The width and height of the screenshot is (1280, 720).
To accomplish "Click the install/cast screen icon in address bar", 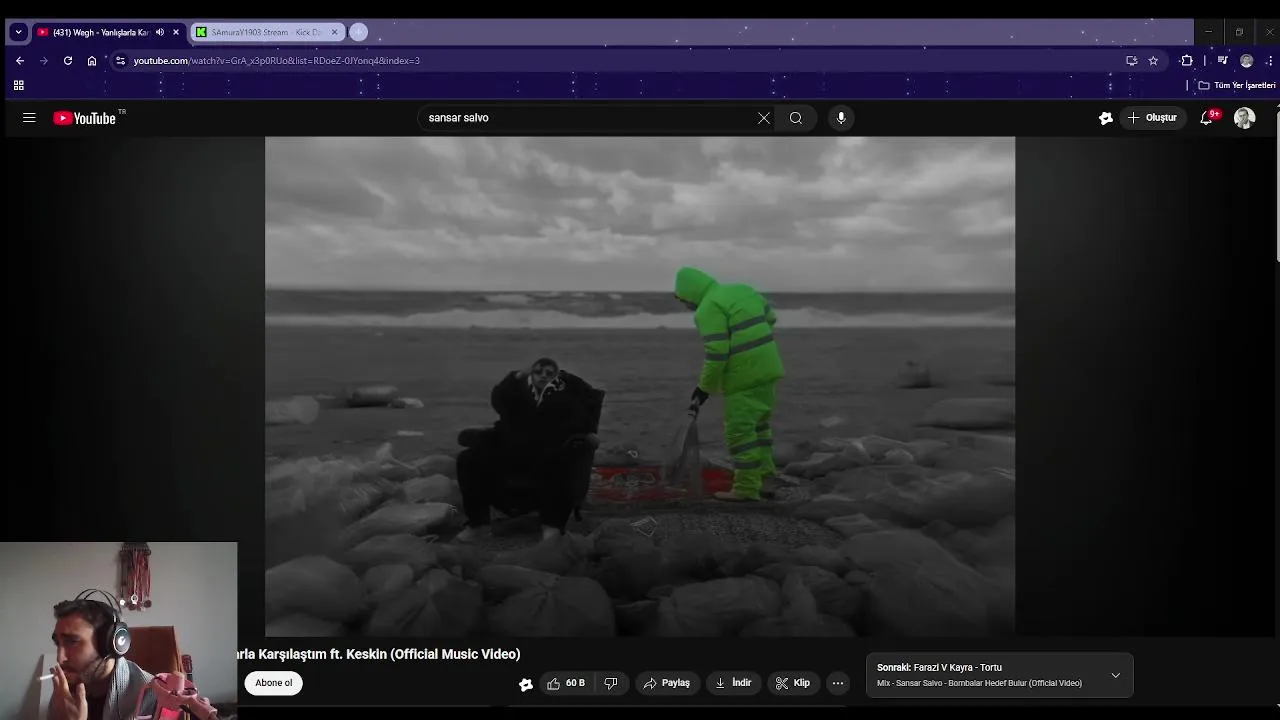I will point(1131,61).
